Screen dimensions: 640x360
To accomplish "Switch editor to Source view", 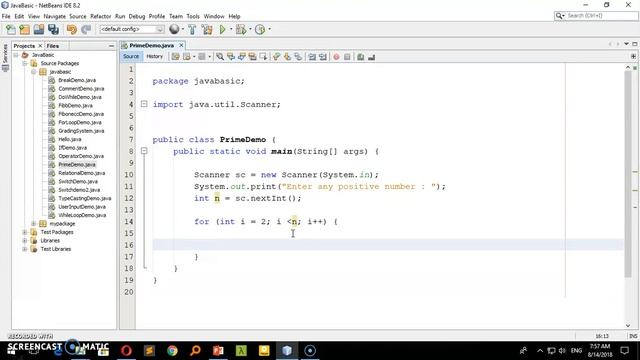I will click(131, 57).
